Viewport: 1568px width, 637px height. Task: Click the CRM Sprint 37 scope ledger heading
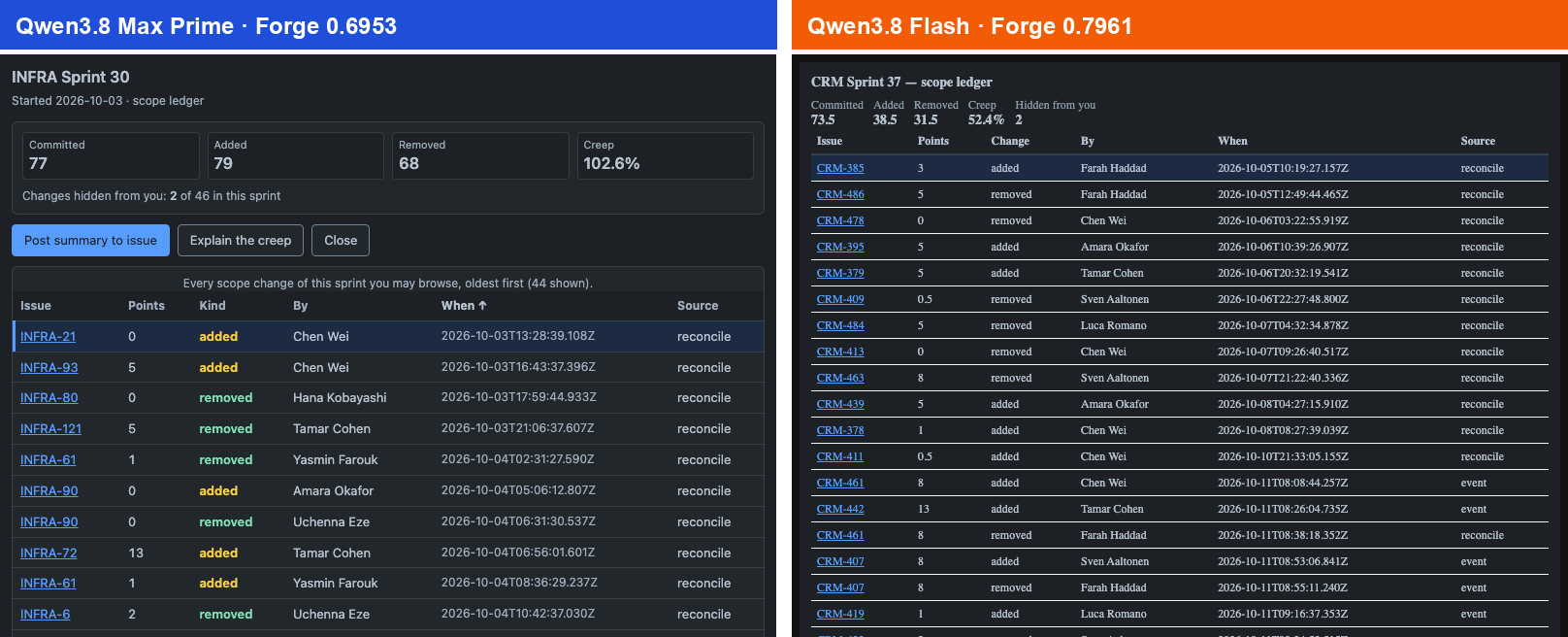coord(901,82)
